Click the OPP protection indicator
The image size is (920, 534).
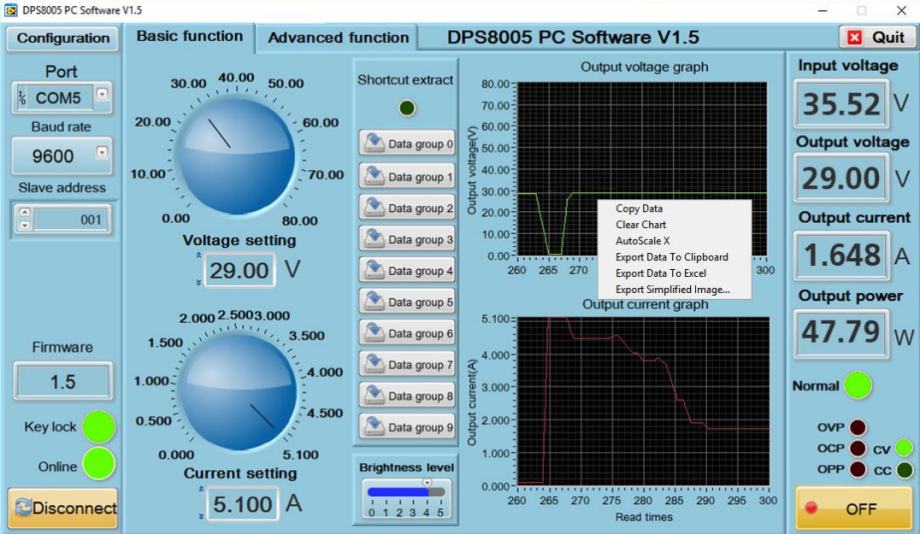pos(857,469)
